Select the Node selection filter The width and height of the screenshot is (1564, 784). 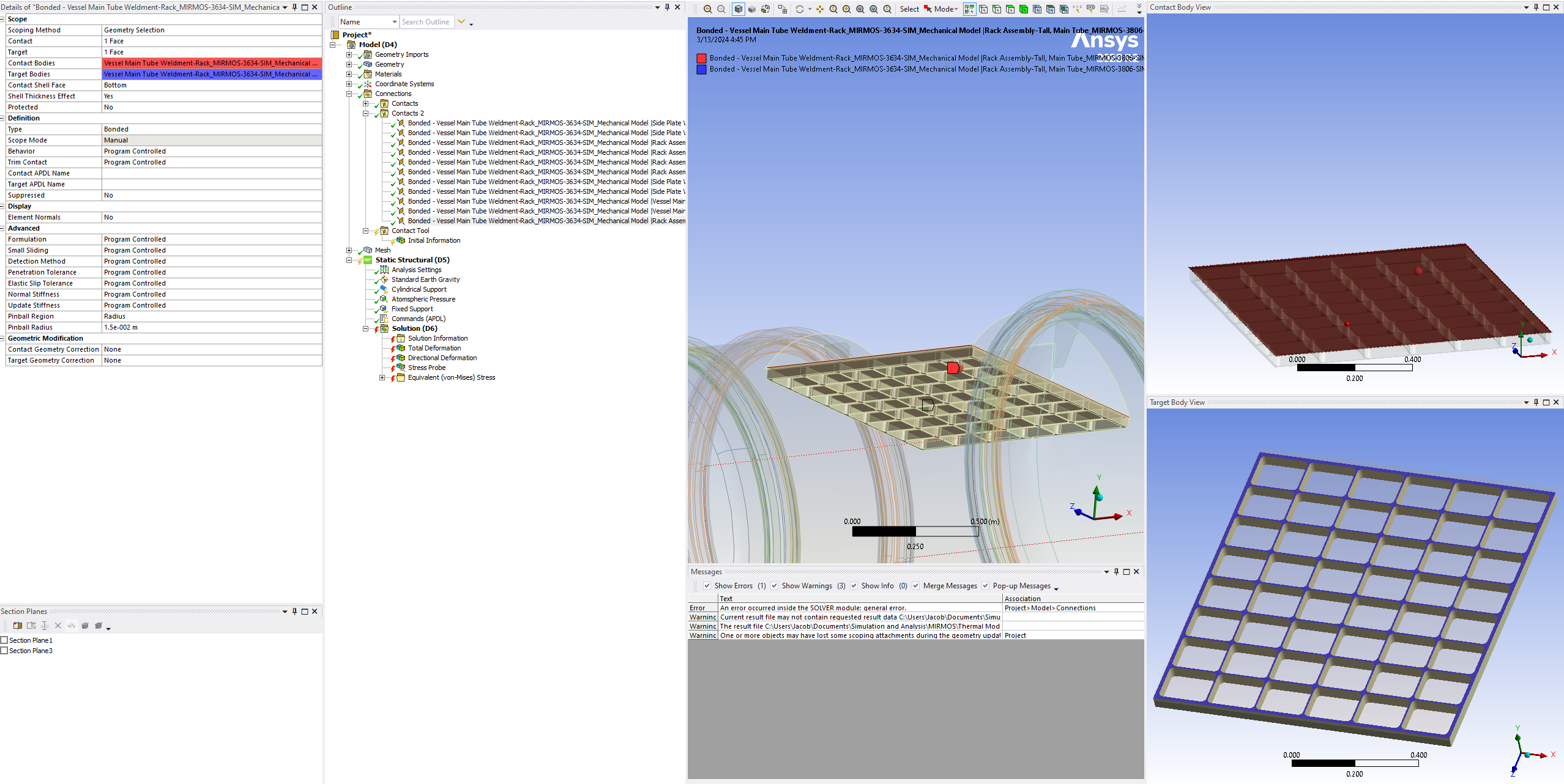(x=1037, y=9)
